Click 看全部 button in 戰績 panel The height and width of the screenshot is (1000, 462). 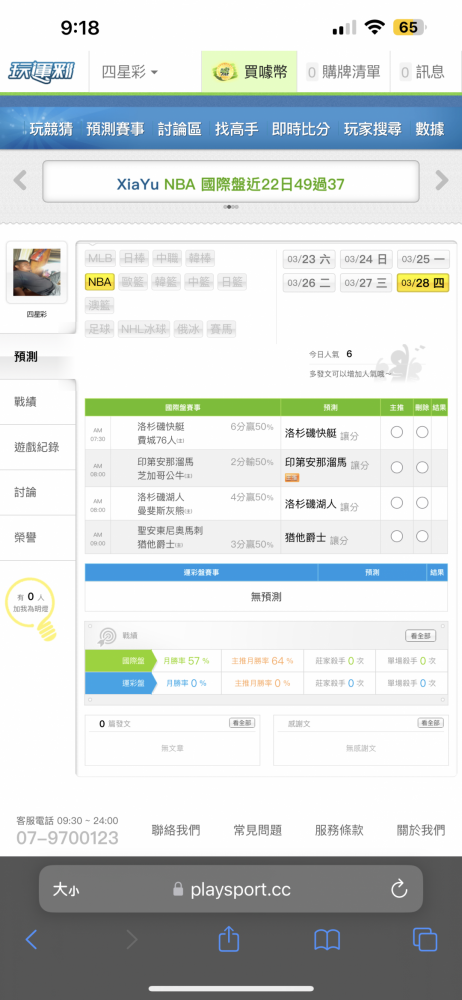pos(421,636)
